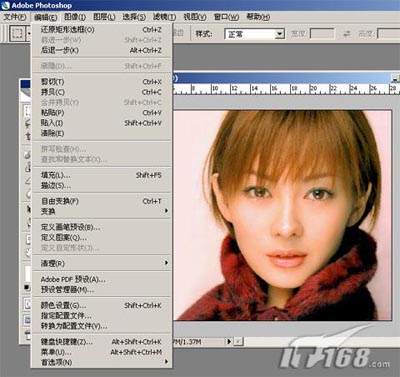This screenshot has height=377, width=400.
Task: Click the swap width and height icon
Action: click(x=347, y=34)
